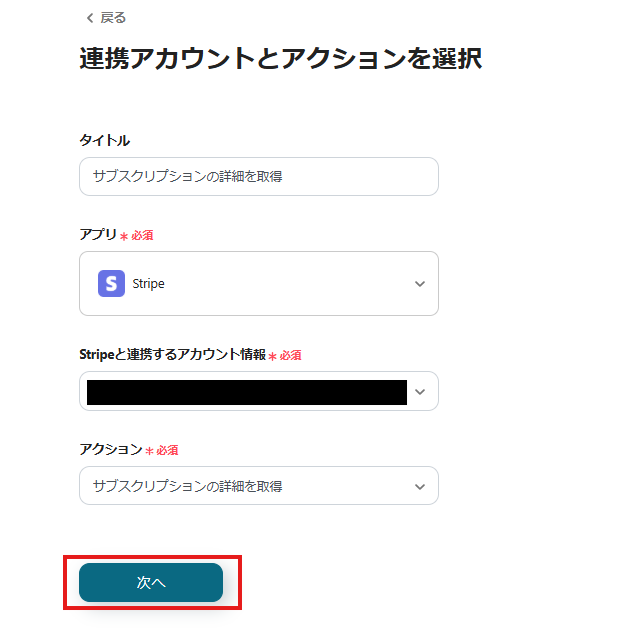
Task: Click the chevron in the アプリ dropdown
Action: coord(420,284)
